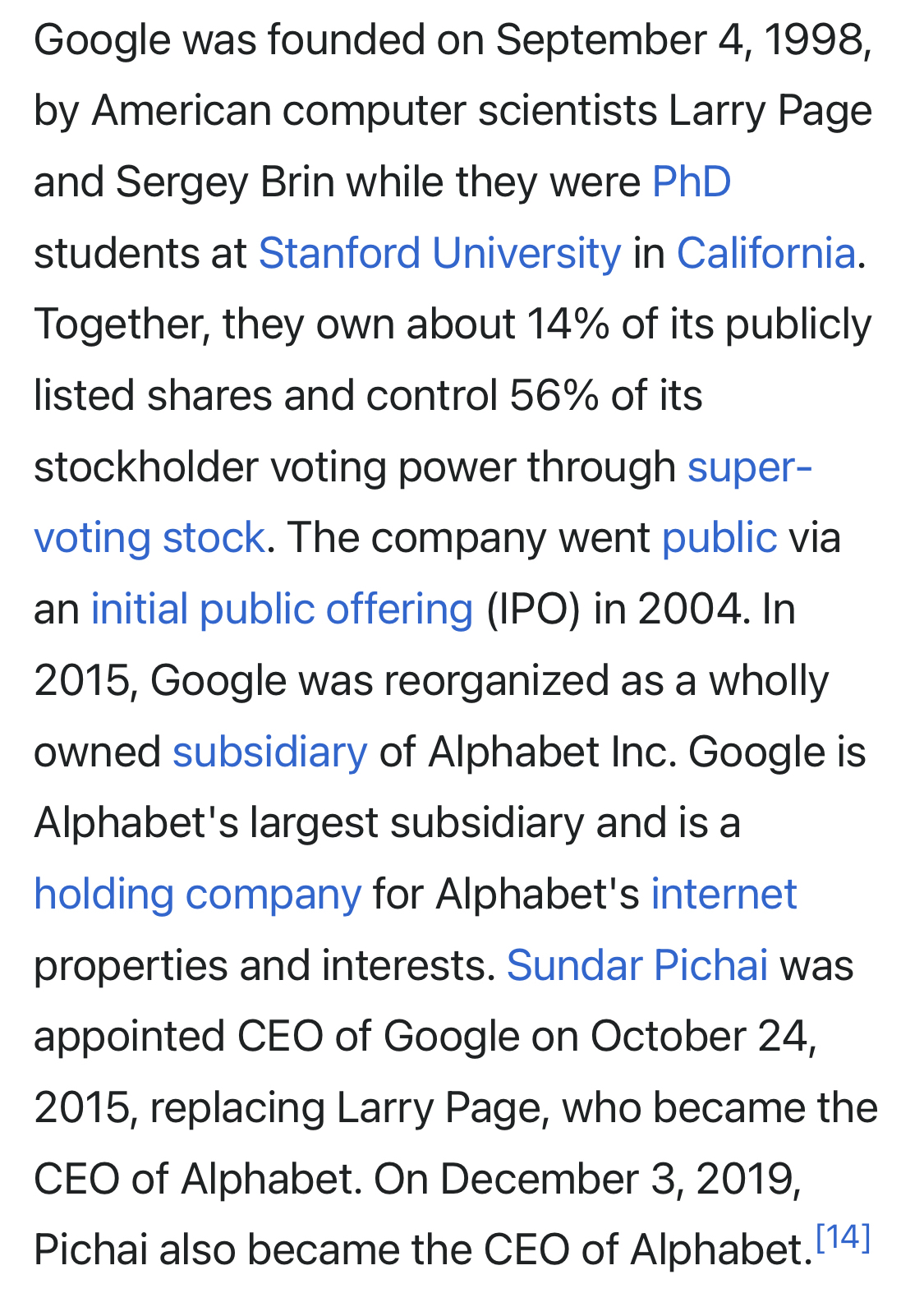This screenshot has height=1293, width=924.
Task: Open citation reference [14]
Action: point(844,1238)
